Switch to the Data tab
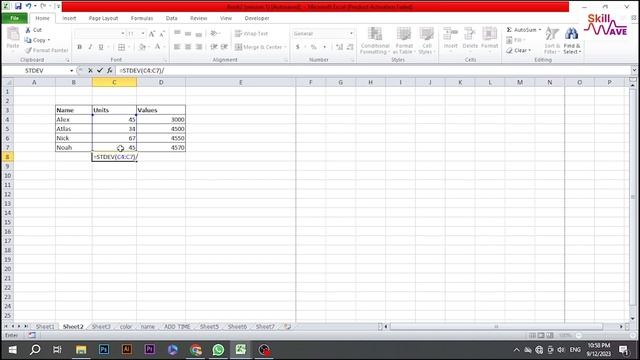This screenshot has height=360, width=640. [x=171, y=18]
